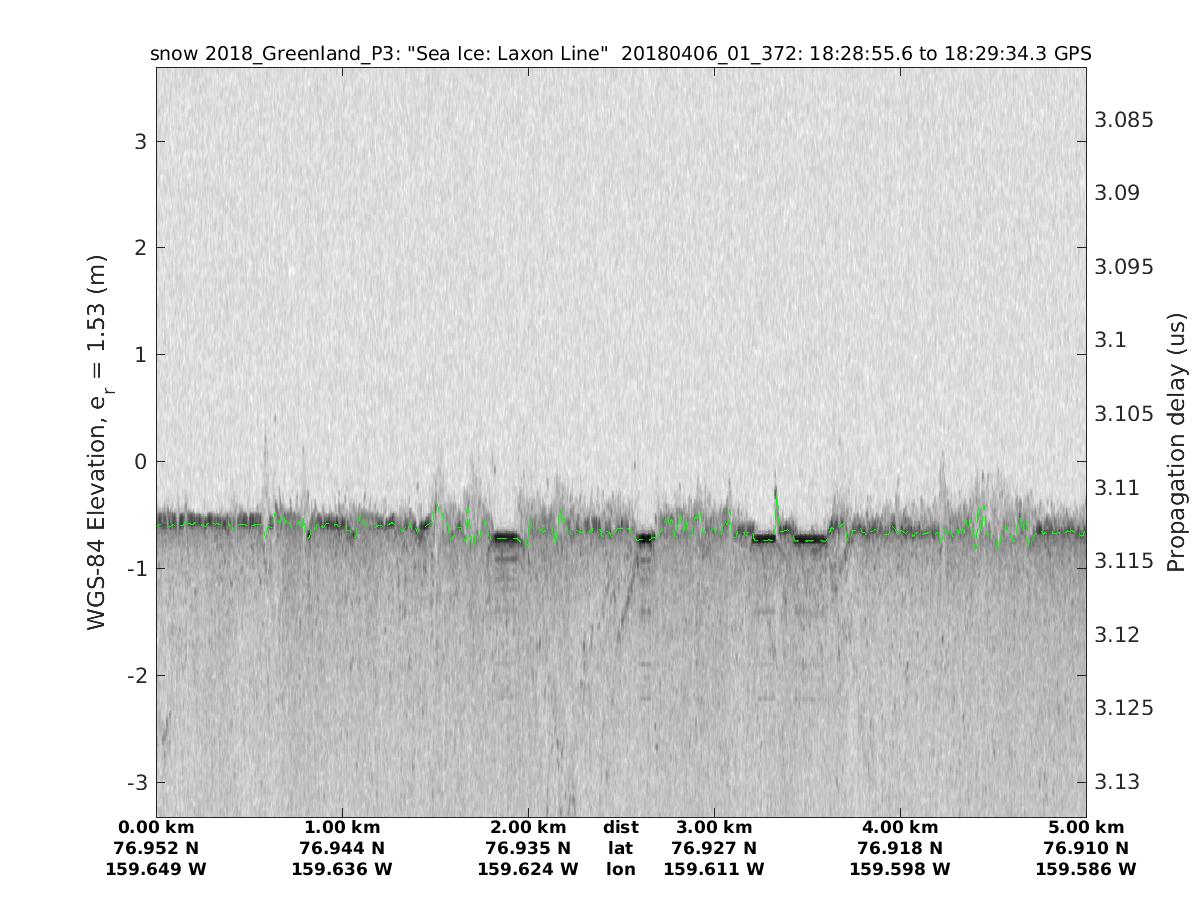Click the "0.00 km" distance tick label

[x=156, y=827]
